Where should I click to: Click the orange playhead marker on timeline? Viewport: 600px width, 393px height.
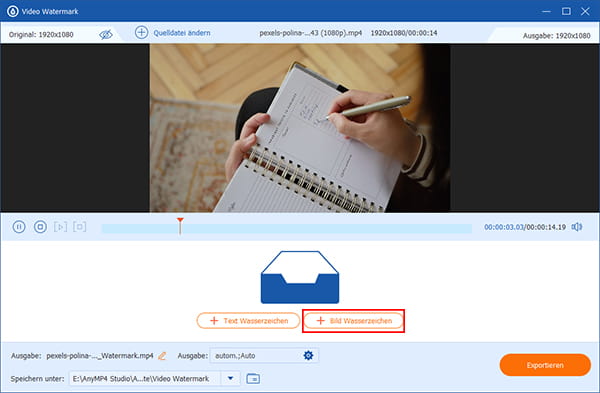pos(180,225)
